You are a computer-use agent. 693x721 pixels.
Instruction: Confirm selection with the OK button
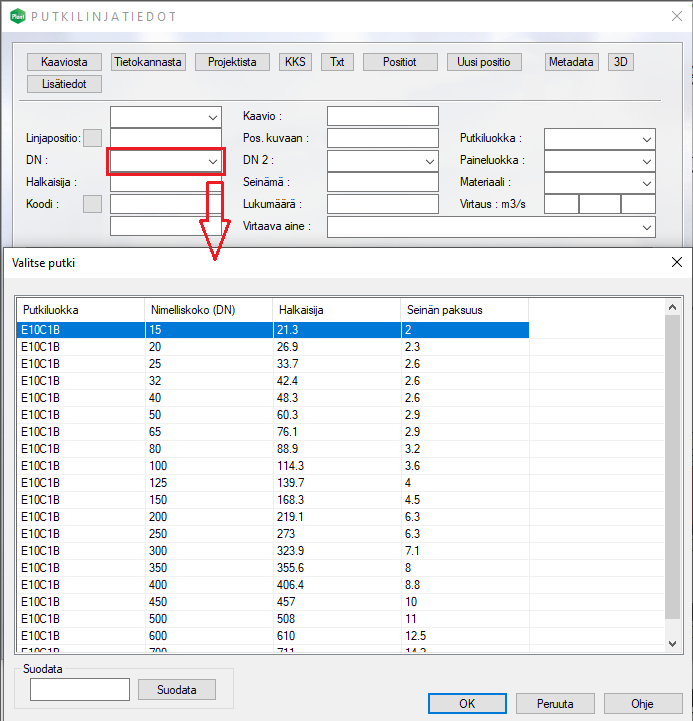point(467,703)
